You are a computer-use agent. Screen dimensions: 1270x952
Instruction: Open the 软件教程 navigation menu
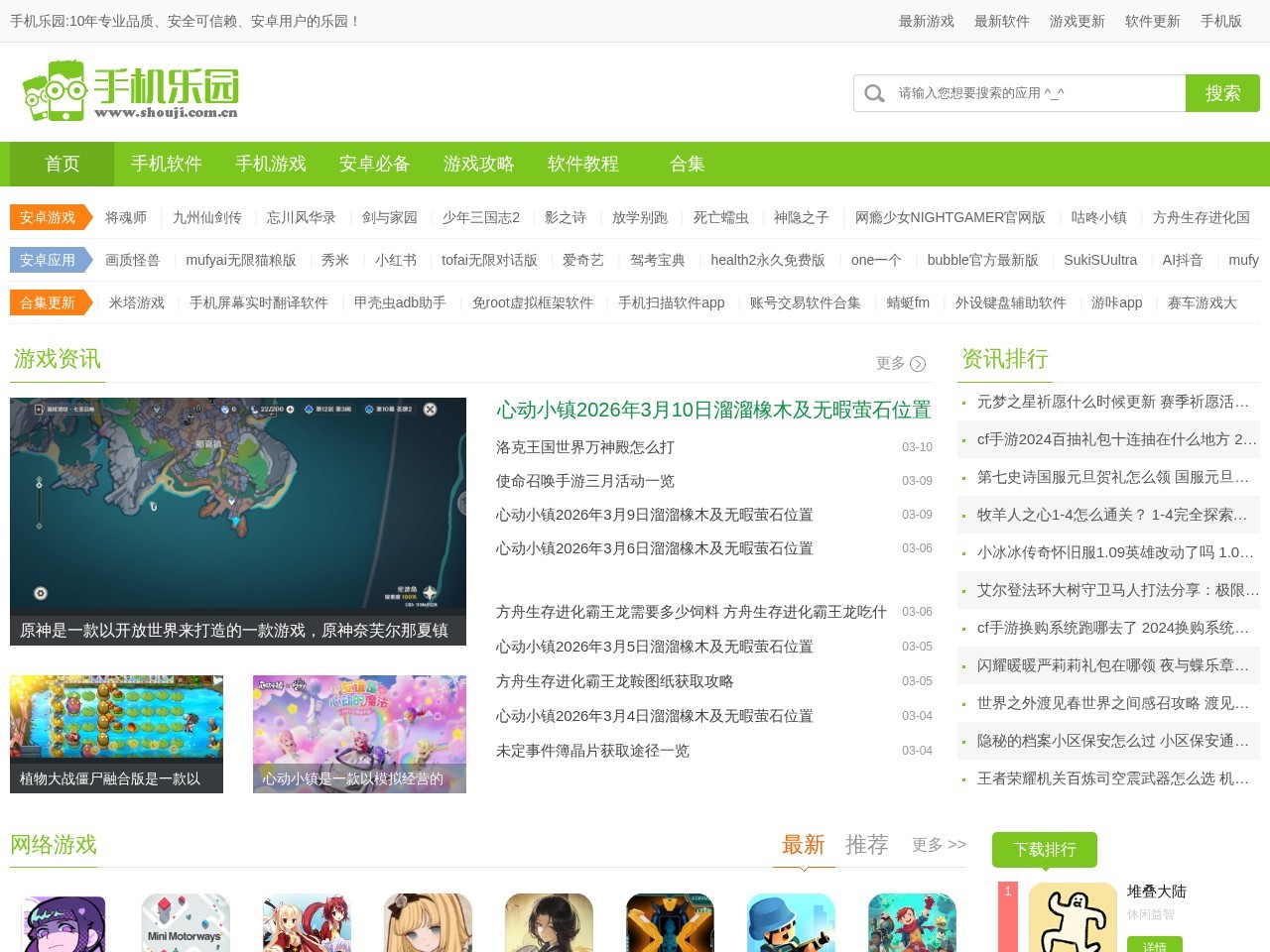pyautogui.click(x=581, y=164)
